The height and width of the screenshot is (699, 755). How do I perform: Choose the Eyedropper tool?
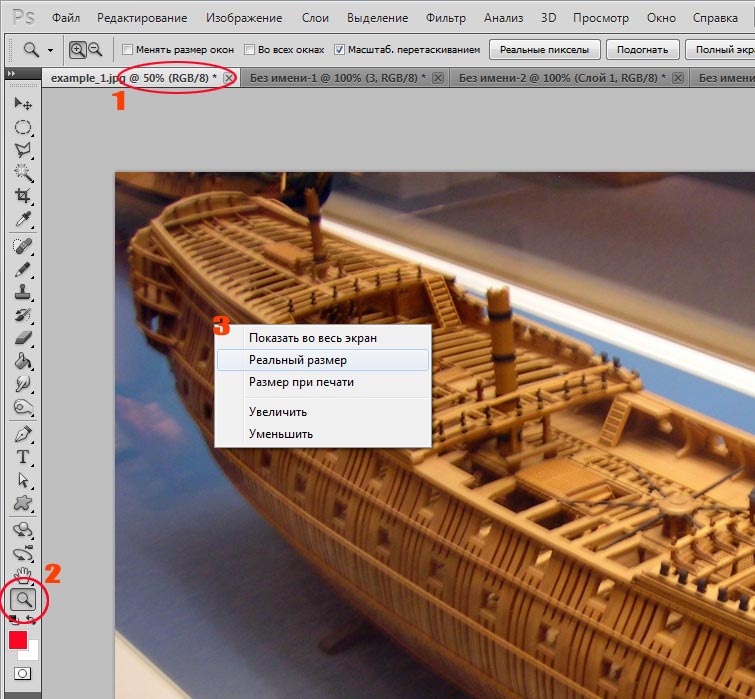tap(22, 219)
